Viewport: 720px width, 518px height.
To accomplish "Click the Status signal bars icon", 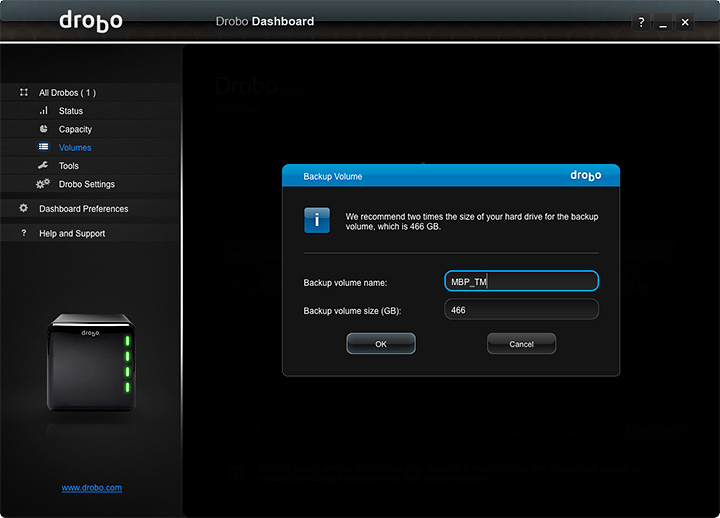I will coord(44,111).
